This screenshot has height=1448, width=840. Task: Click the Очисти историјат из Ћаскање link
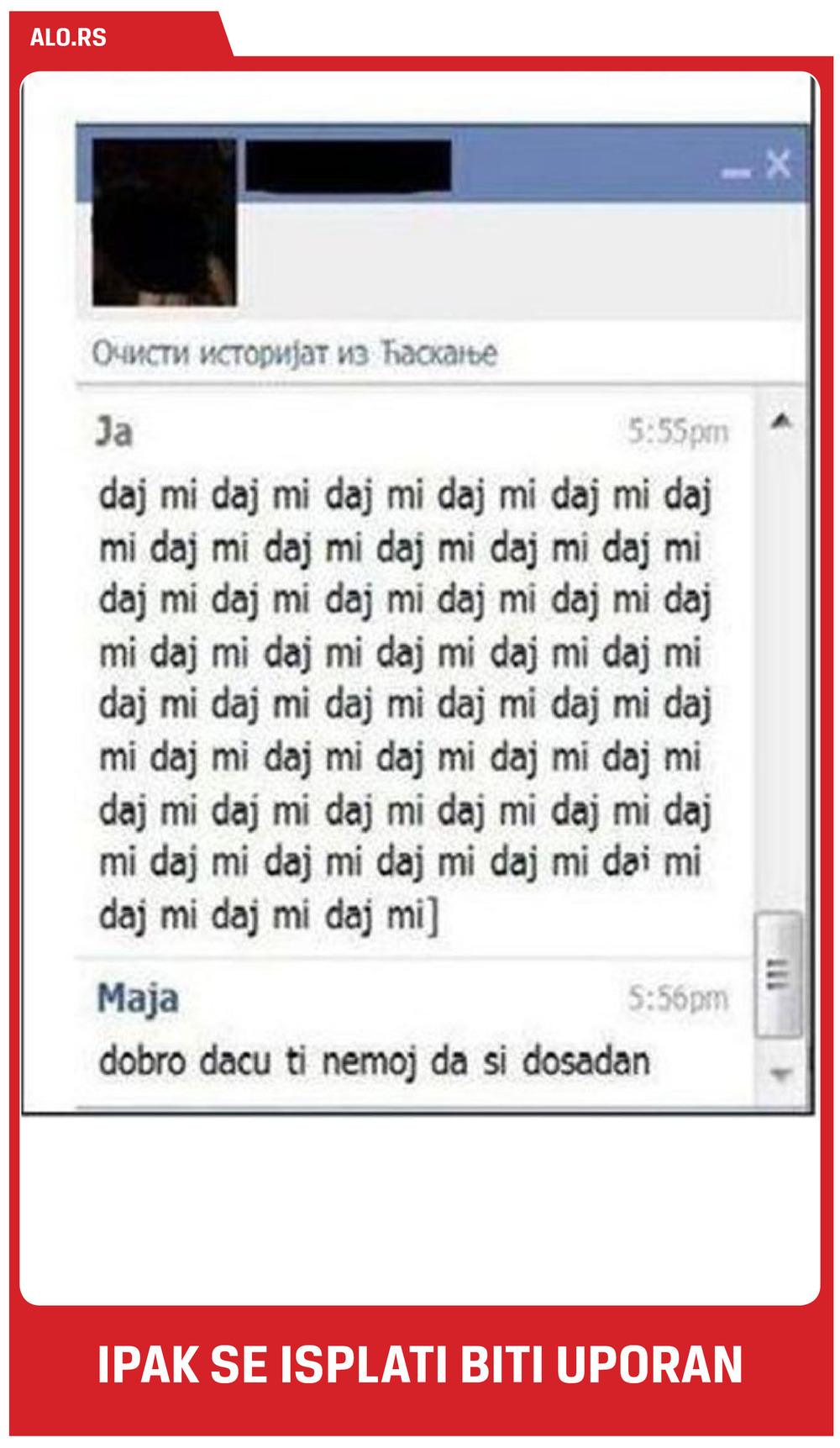pyautogui.click(x=294, y=353)
